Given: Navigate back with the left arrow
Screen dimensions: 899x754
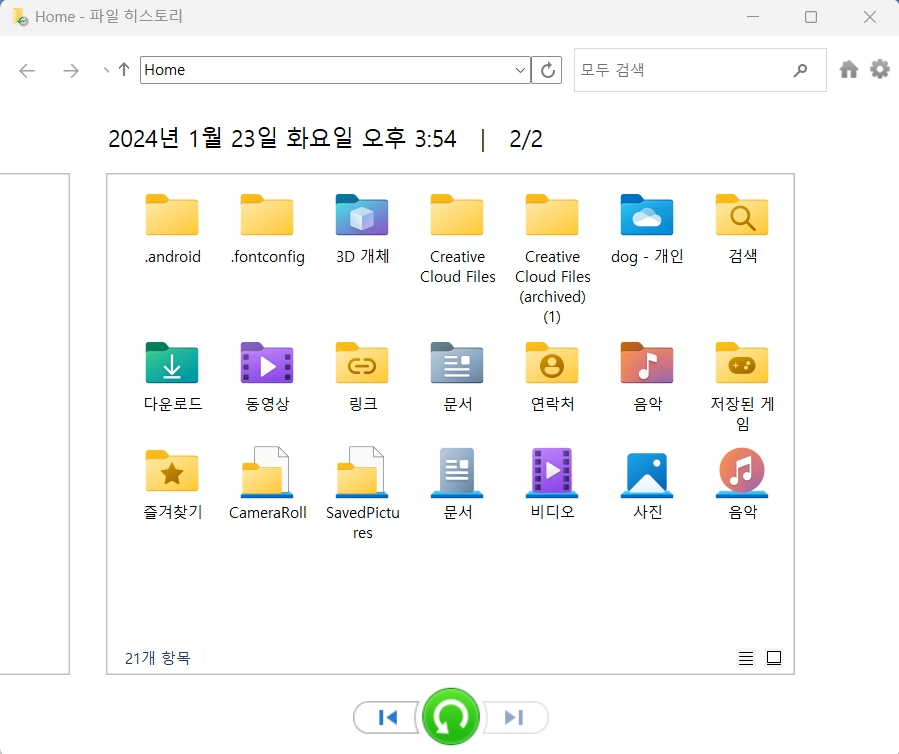Looking at the screenshot, I should point(26,70).
